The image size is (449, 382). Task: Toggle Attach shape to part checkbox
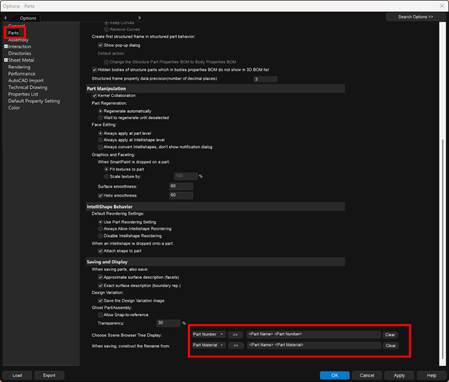click(x=100, y=251)
